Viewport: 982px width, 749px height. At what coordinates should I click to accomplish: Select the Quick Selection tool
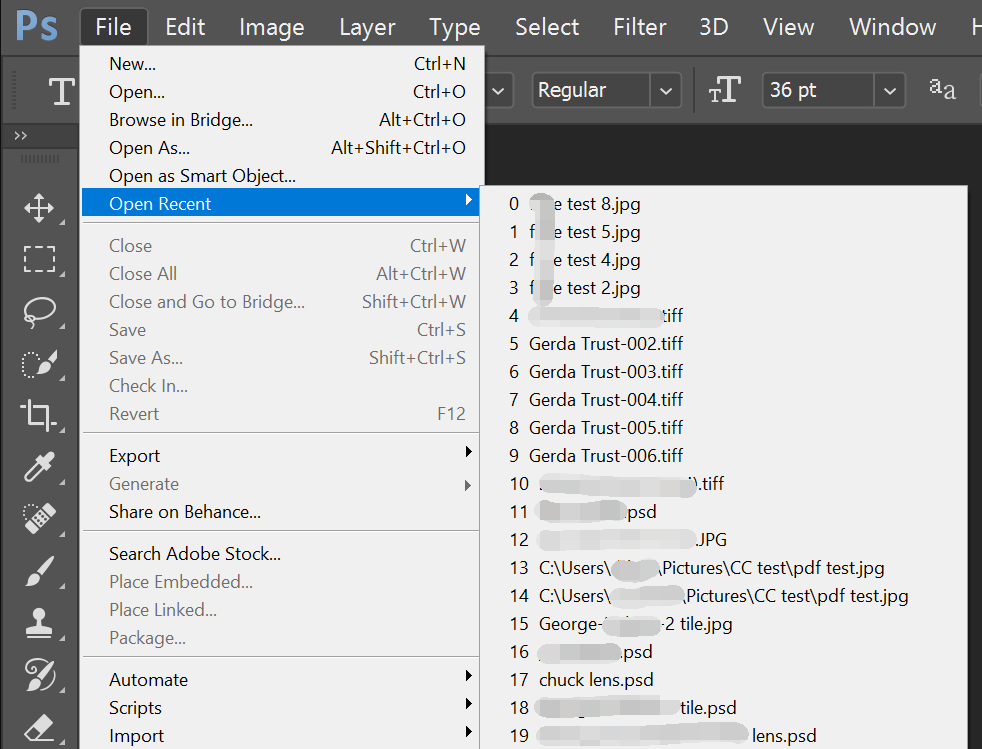[39, 363]
